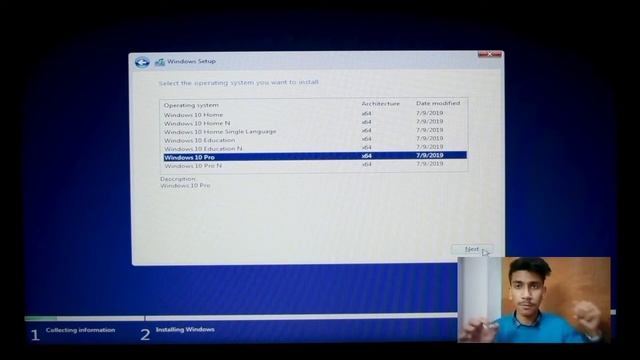Select the Windows 10 Home N row
This screenshot has width=640, height=360.
coord(315,122)
